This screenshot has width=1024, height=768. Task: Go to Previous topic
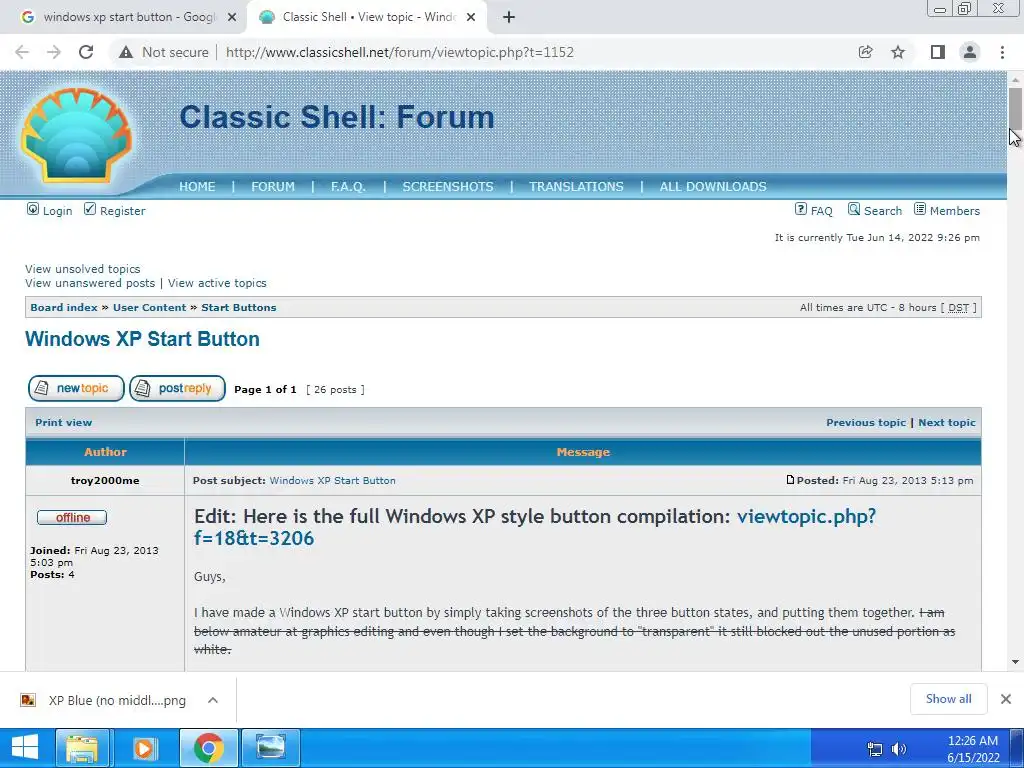866,423
